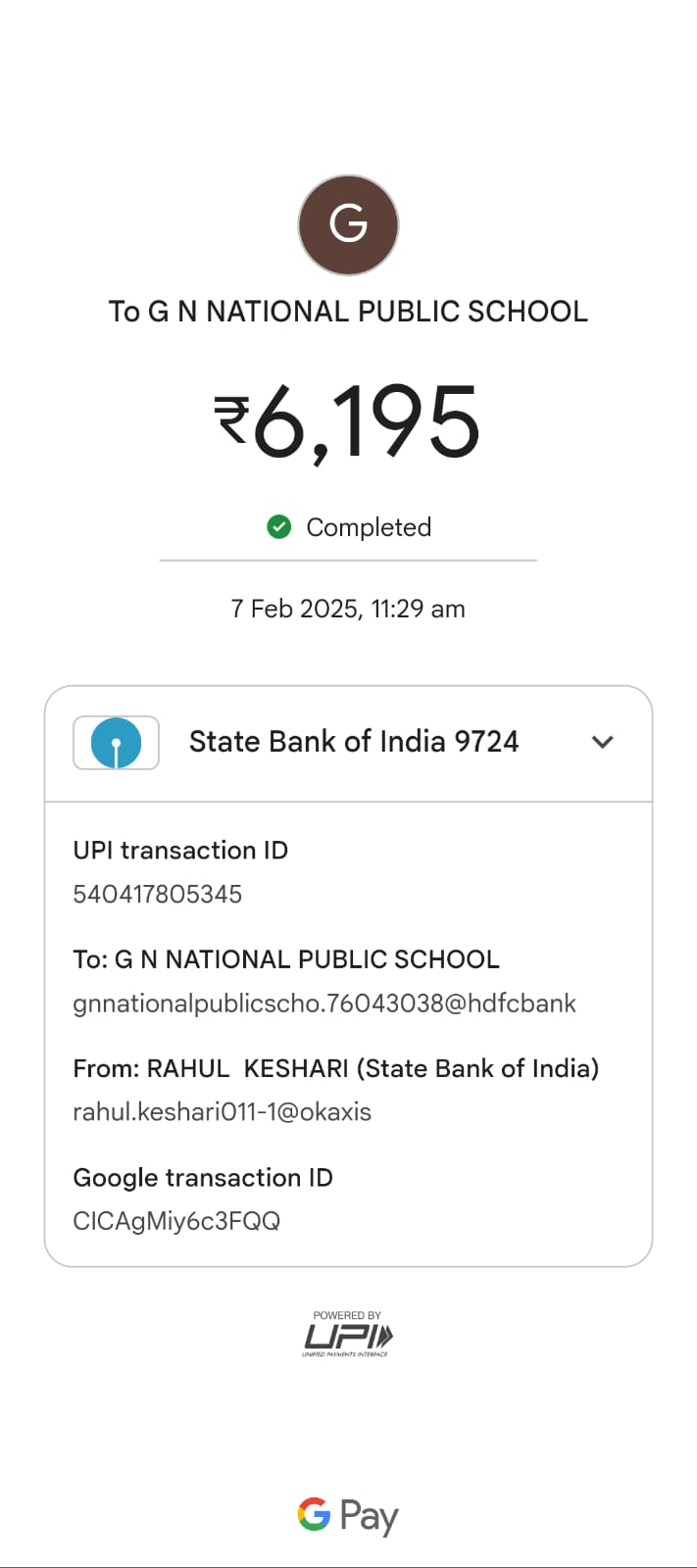Tap the date 7 Feb 2025, 11:29 am

point(348,609)
